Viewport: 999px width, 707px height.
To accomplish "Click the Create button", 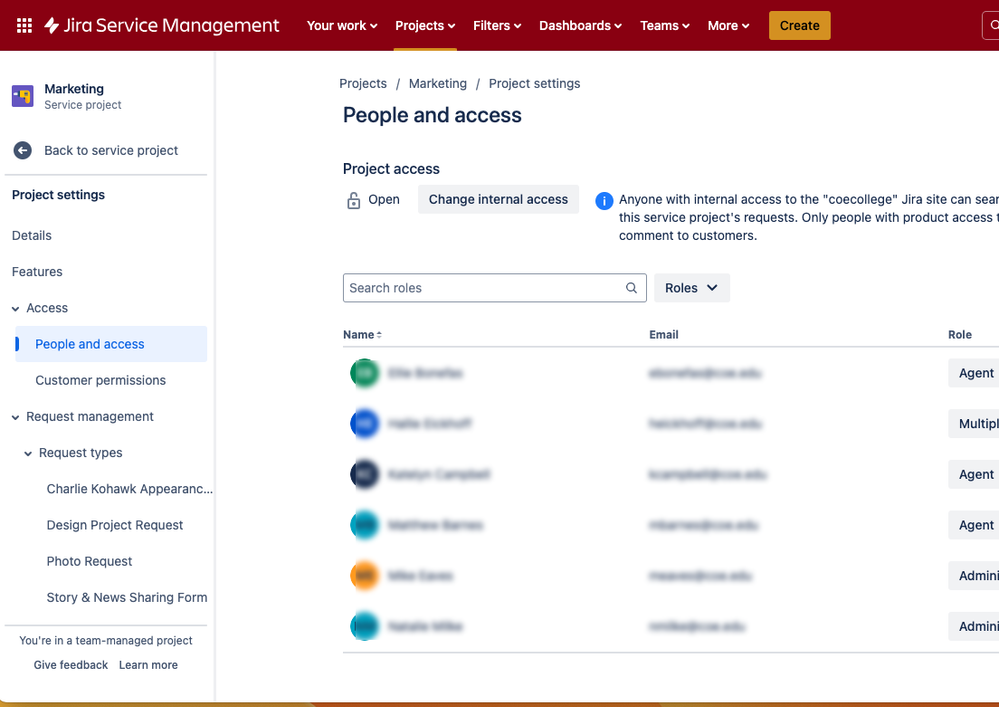I will click(800, 25).
